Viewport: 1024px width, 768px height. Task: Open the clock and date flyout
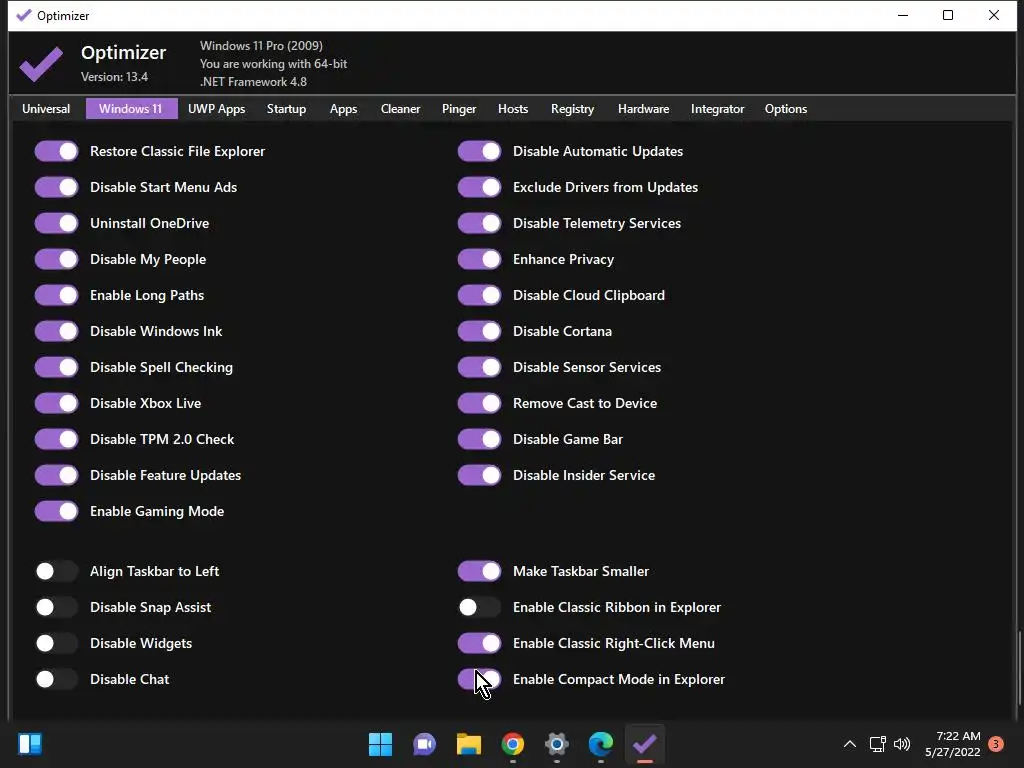click(953, 744)
